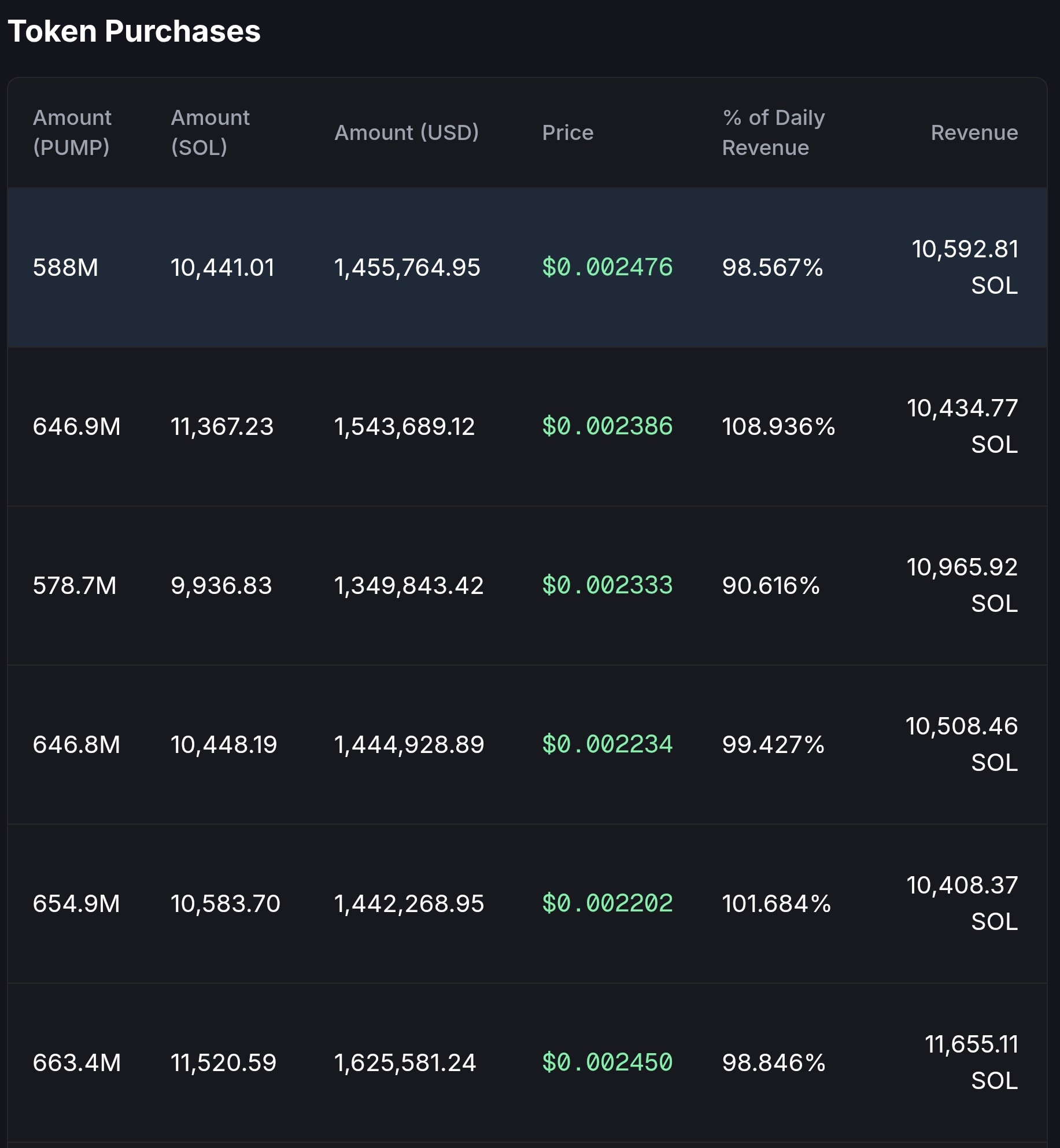Image resolution: width=1060 pixels, height=1148 pixels.
Task: Click the Price column header
Action: coord(567,132)
